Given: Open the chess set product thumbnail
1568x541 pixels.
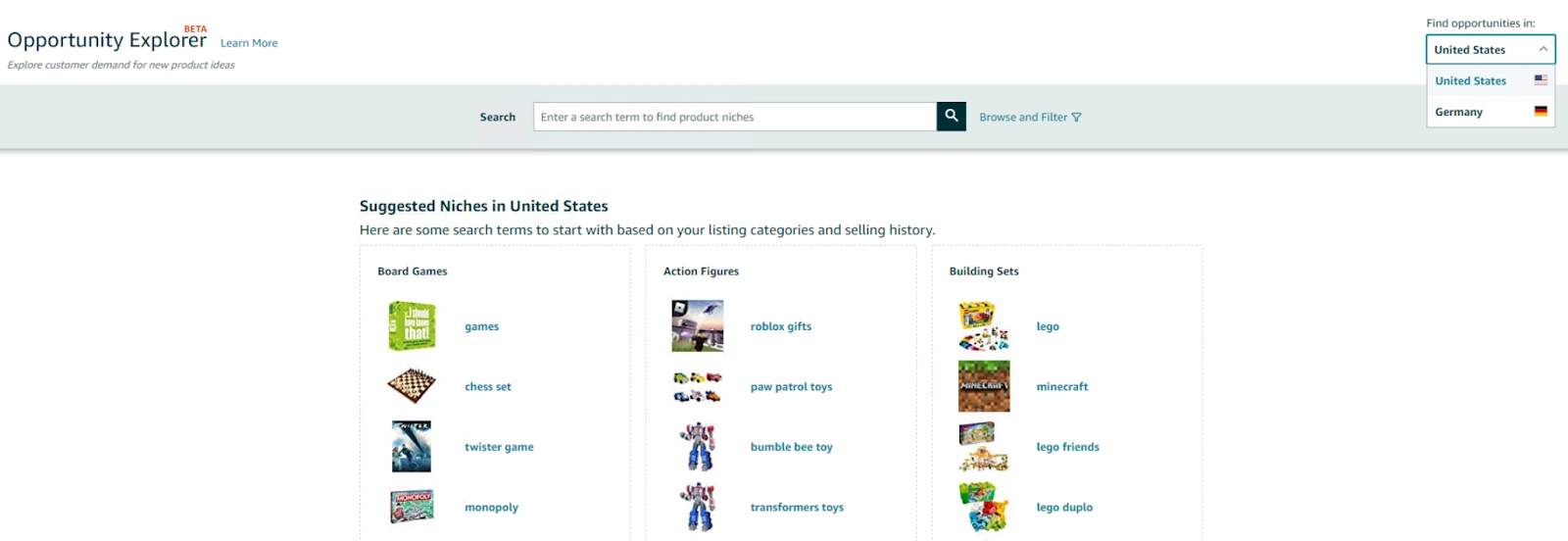Looking at the screenshot, I should click(x=412, y=386).
